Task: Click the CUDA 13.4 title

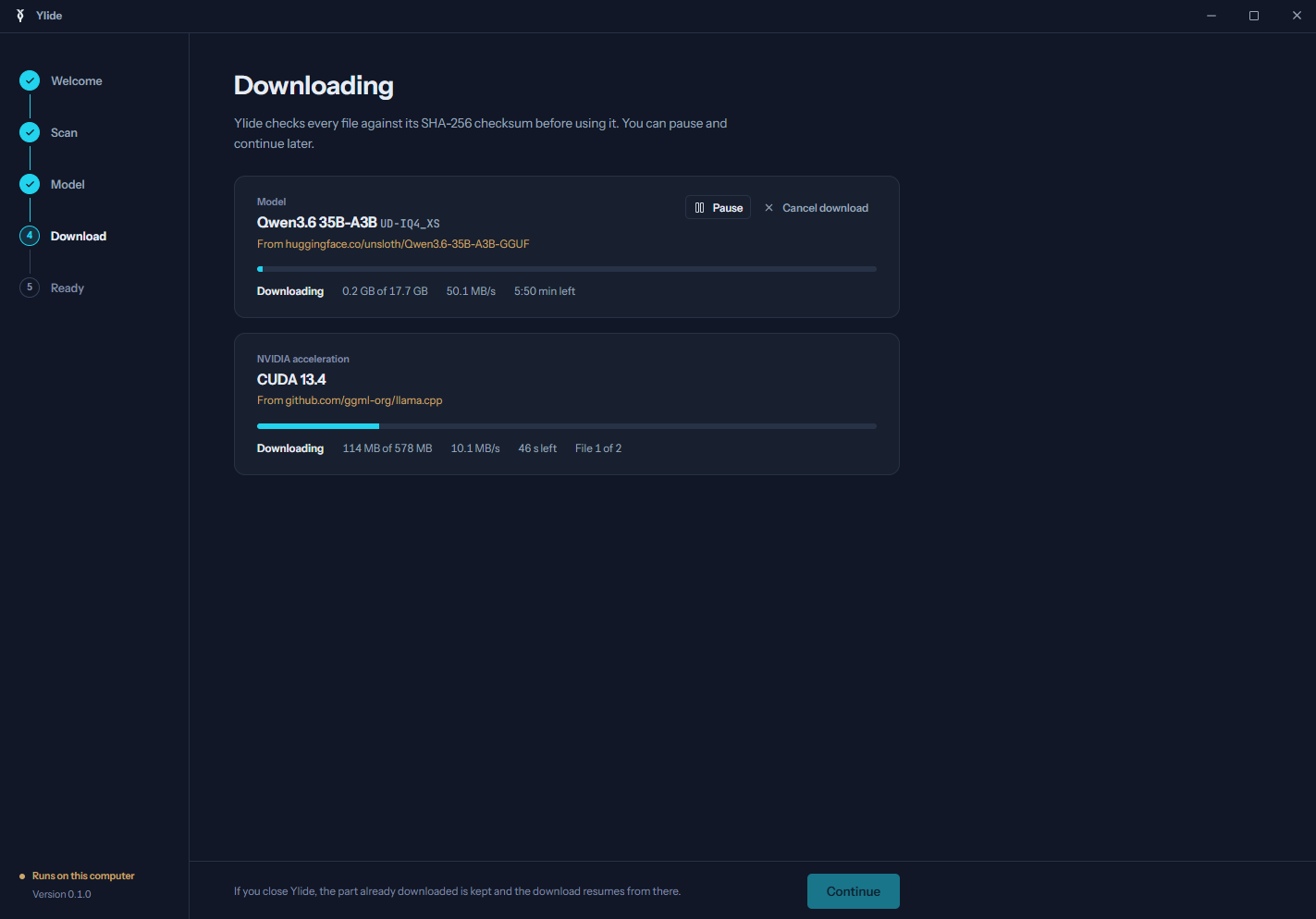Action: point(291,380)
